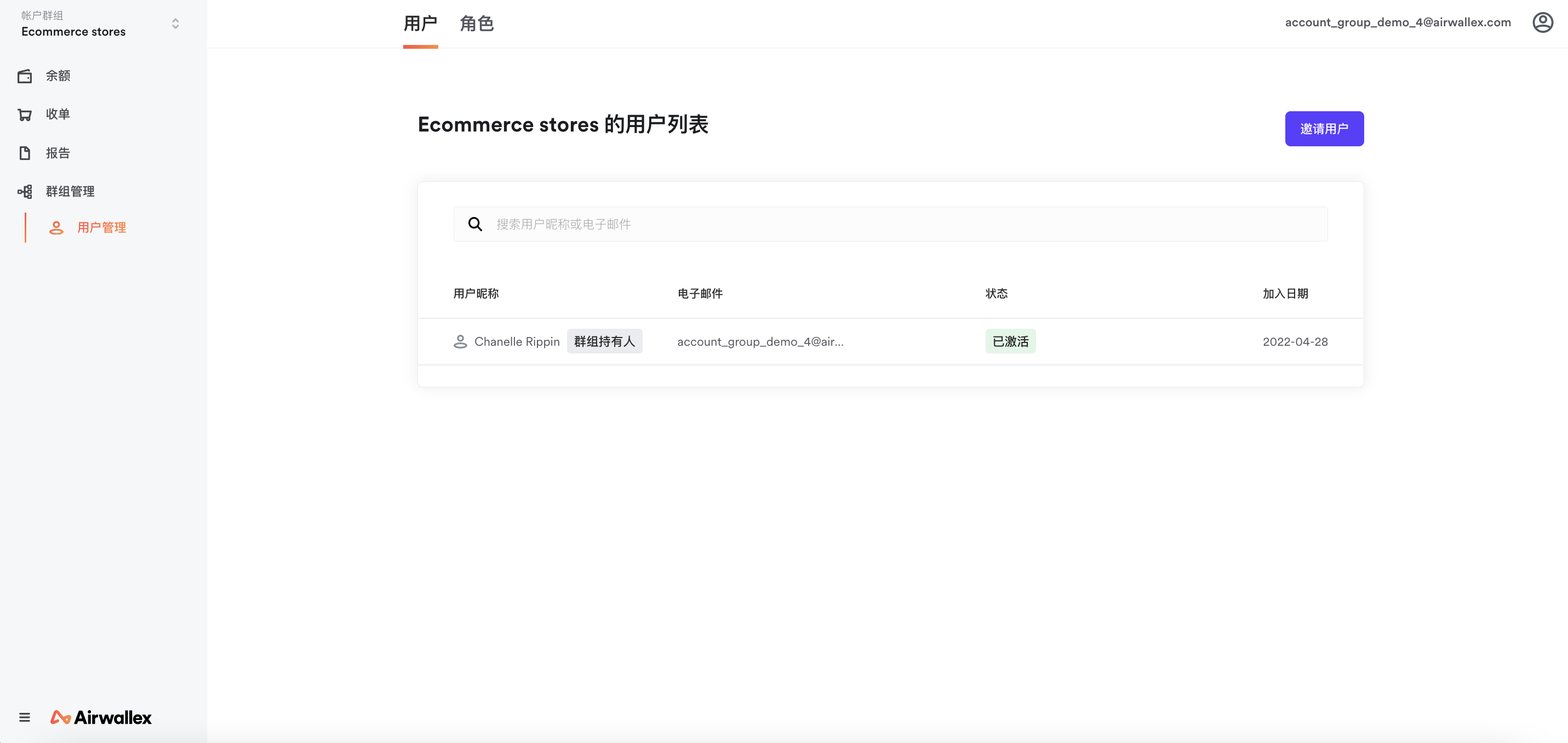Switch to the 角色 tab
Image resolution: width=1568 pixels, height=743 pixels.
[477, 24]
